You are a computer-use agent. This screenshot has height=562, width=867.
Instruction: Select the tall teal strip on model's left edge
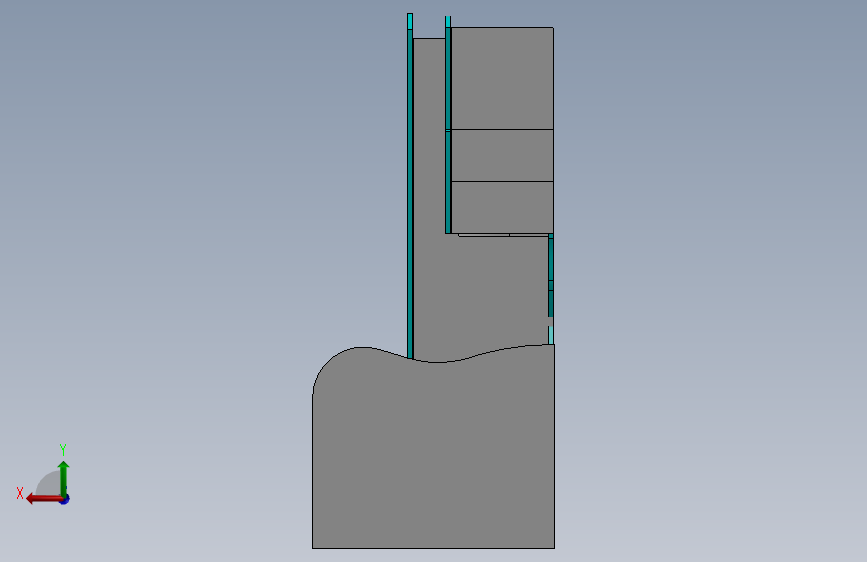410,194
